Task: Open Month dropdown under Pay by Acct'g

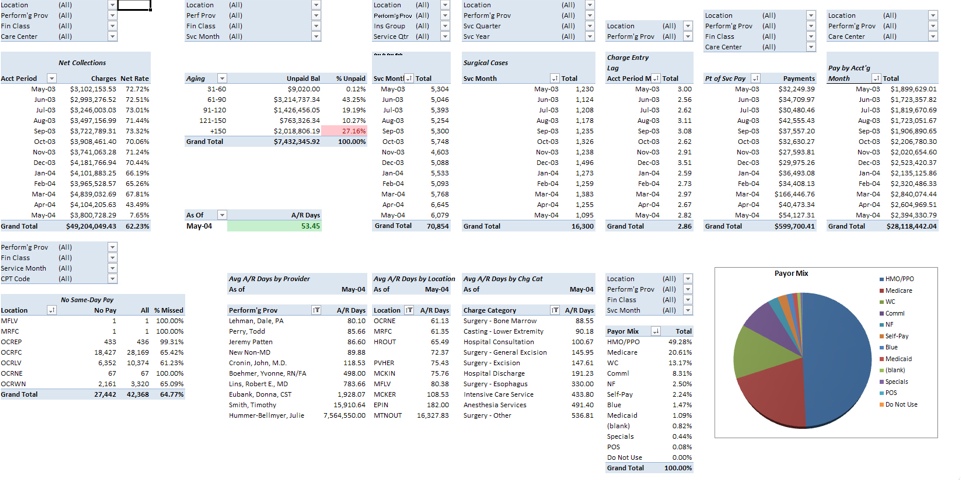Action: pyautogui.click(x=876, y=78)
